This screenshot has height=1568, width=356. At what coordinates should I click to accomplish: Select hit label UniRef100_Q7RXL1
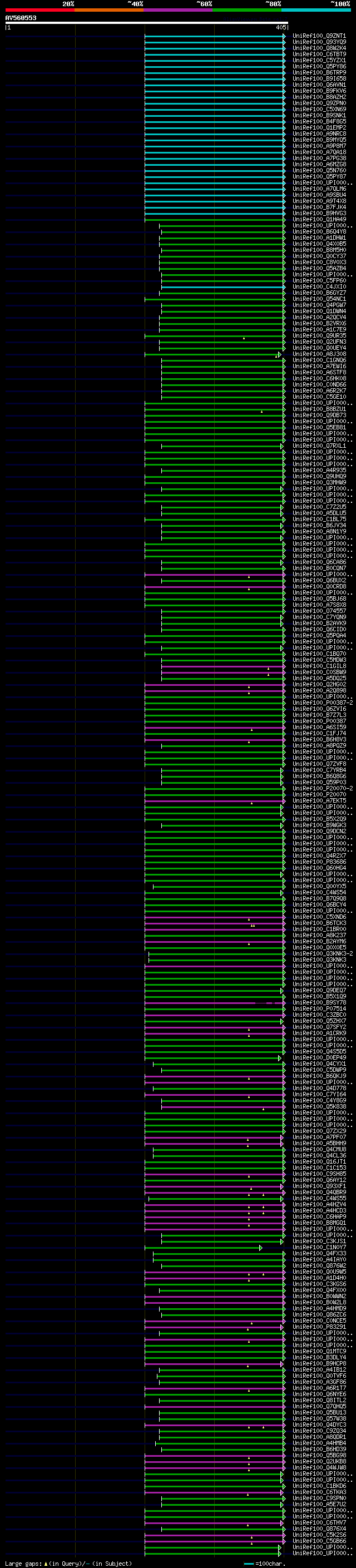click(x=319, y=446)
